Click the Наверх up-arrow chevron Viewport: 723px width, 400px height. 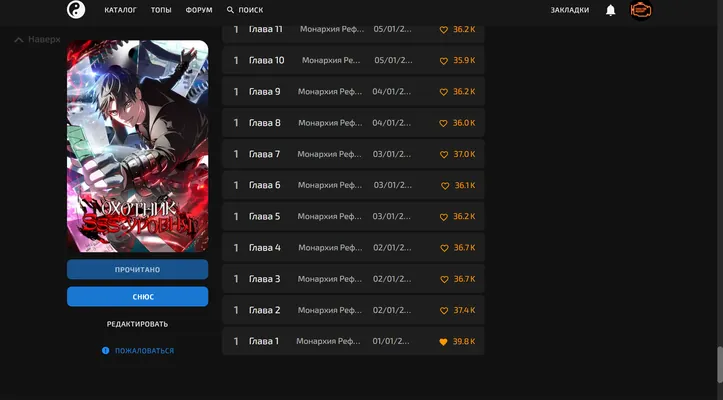18,40
